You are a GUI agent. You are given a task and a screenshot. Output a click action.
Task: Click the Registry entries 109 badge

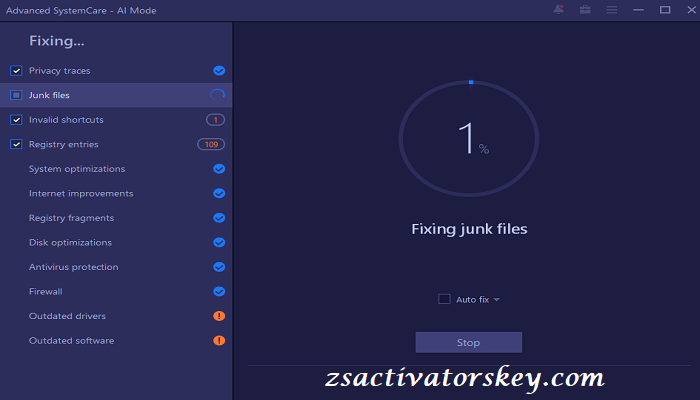[x=211, y=144]
